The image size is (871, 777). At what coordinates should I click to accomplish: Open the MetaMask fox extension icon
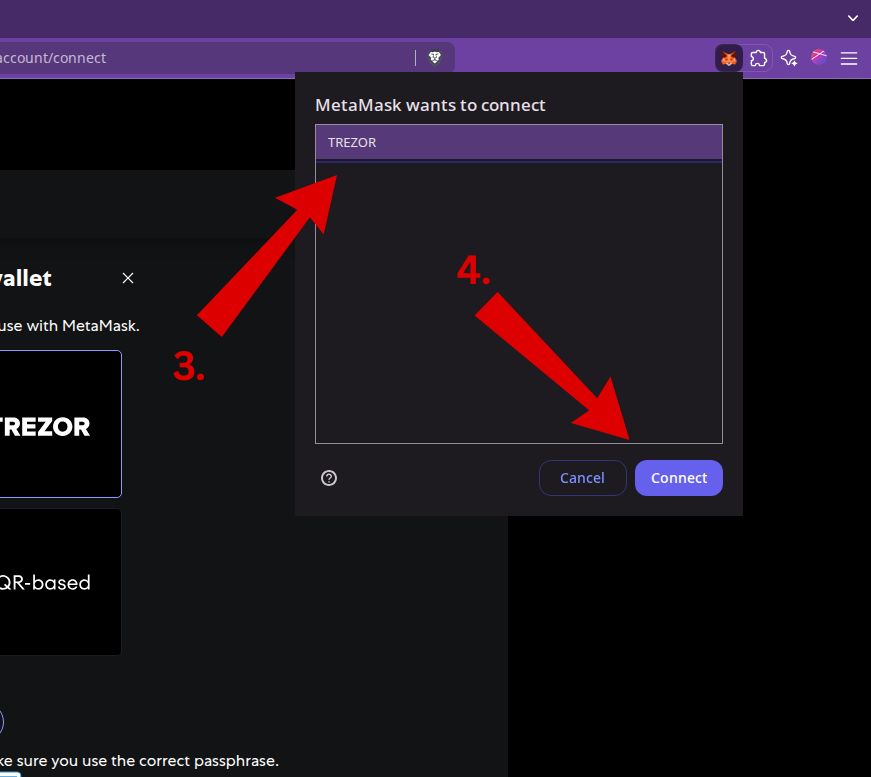coord(728,58)
